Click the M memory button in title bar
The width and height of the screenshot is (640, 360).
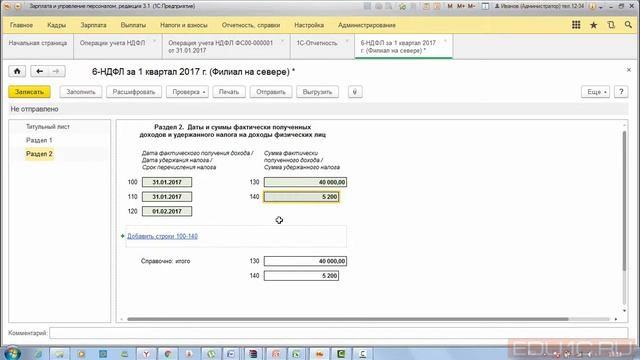tap(450, 6)
